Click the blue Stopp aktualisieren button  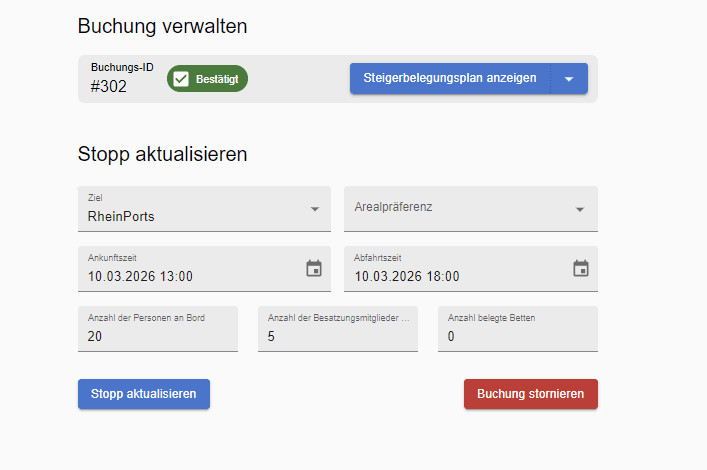[x=144, y=394]
